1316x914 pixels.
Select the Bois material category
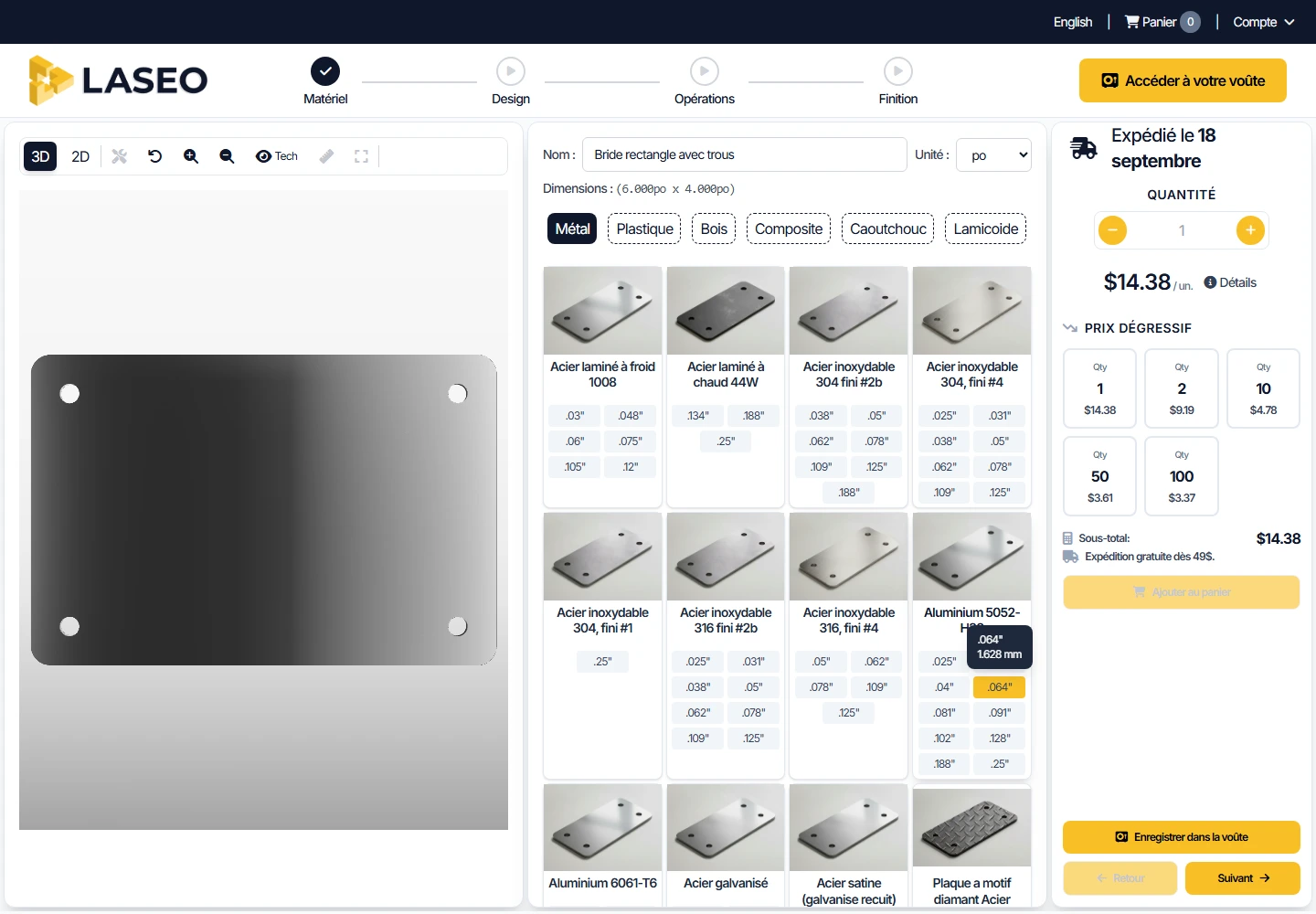point(714,228)
